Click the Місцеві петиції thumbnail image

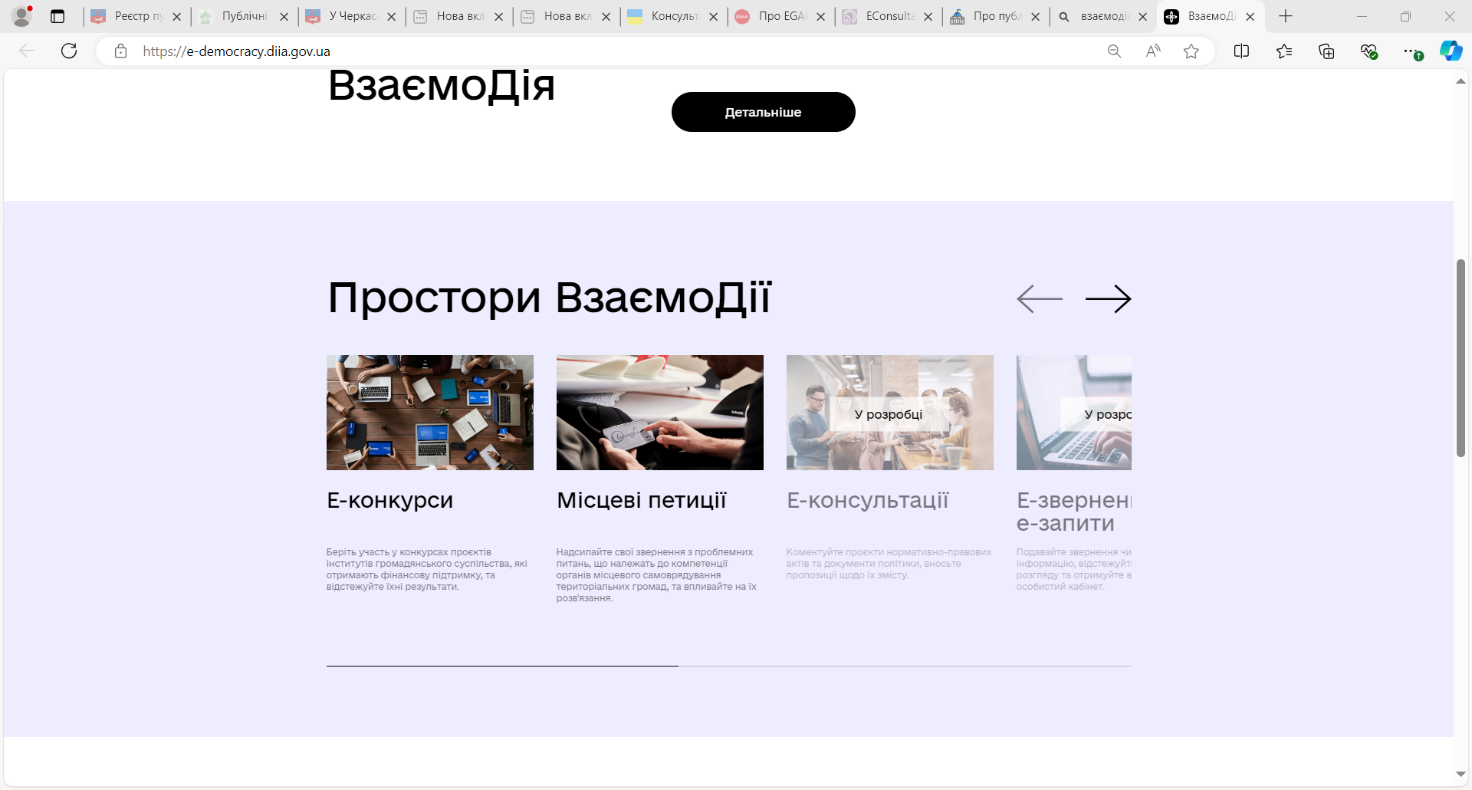point(660,412)
